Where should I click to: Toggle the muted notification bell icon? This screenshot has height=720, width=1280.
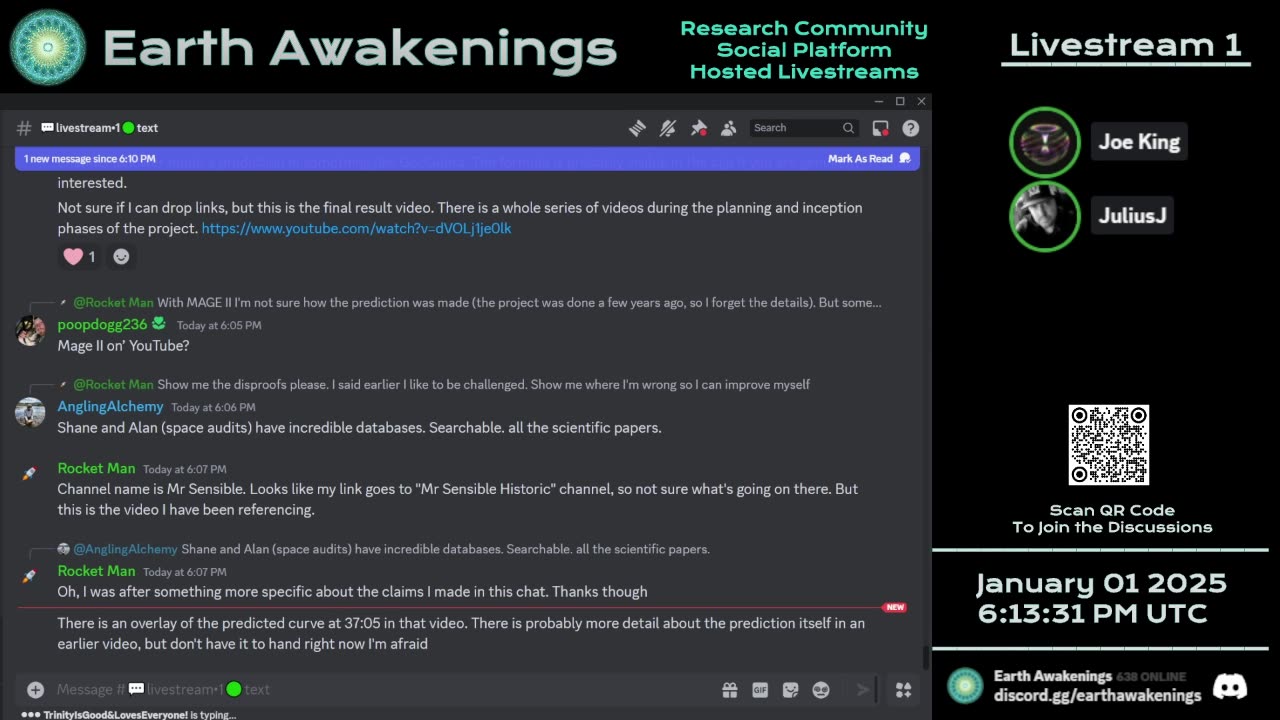click(668, 128)
